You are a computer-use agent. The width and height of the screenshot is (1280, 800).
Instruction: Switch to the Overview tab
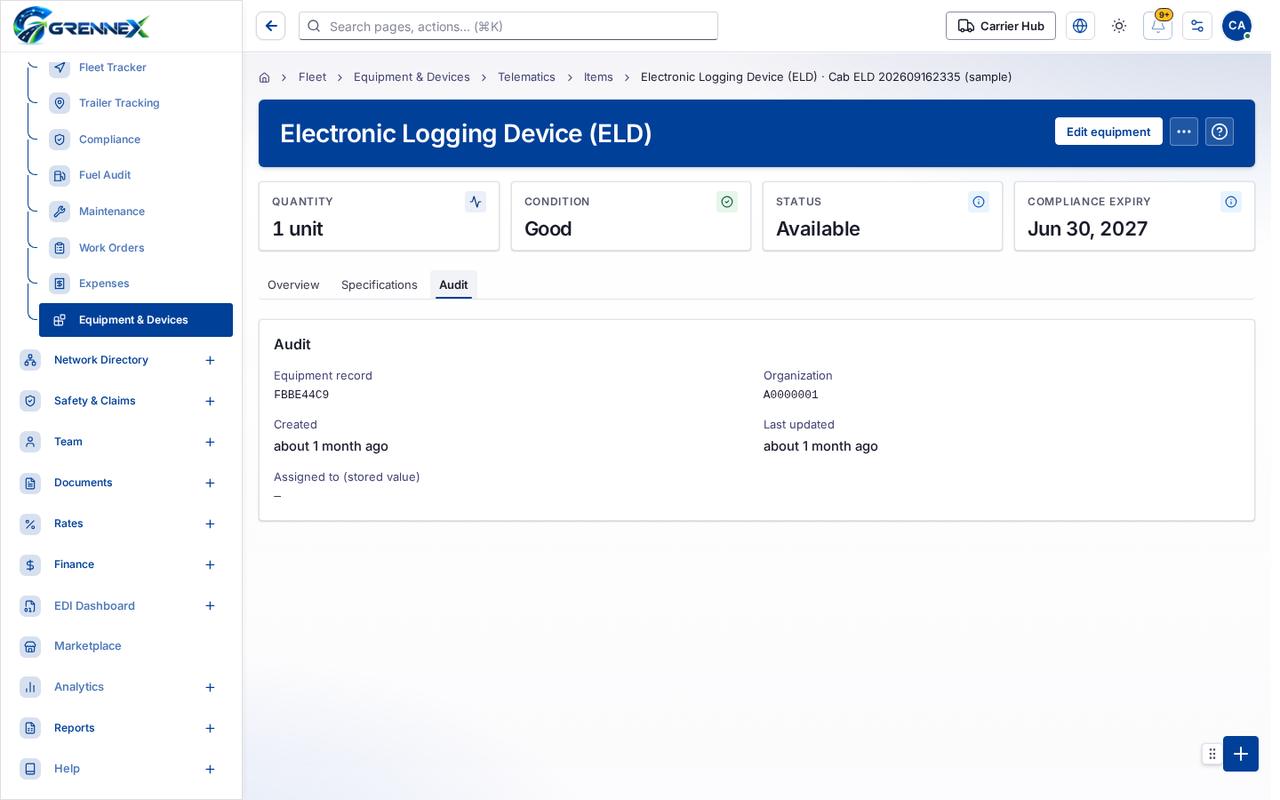tap(293, 285)
